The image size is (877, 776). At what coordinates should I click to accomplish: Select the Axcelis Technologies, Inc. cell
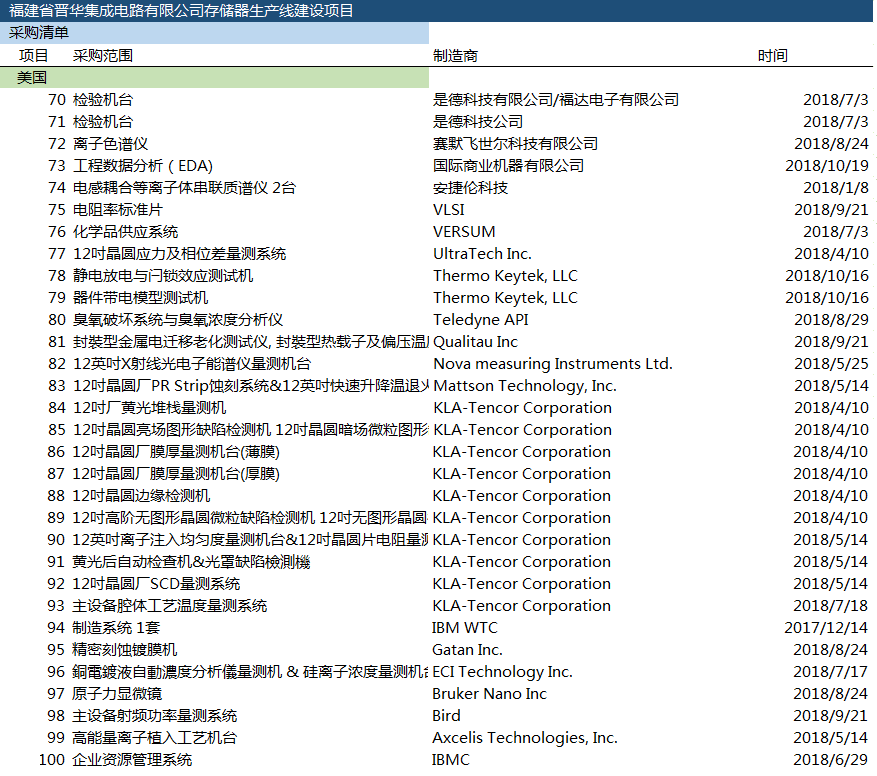click(x=525, y=737)
